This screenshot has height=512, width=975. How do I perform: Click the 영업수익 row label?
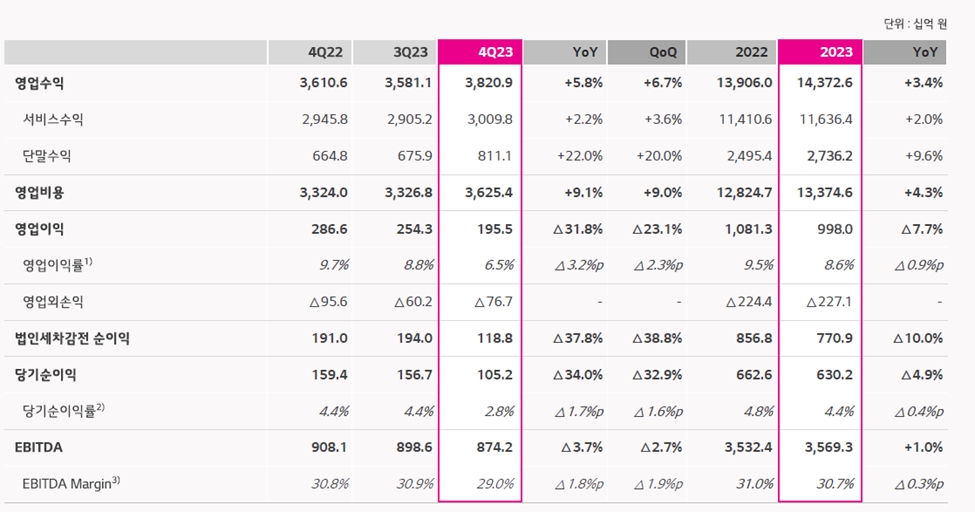point(40,82)
